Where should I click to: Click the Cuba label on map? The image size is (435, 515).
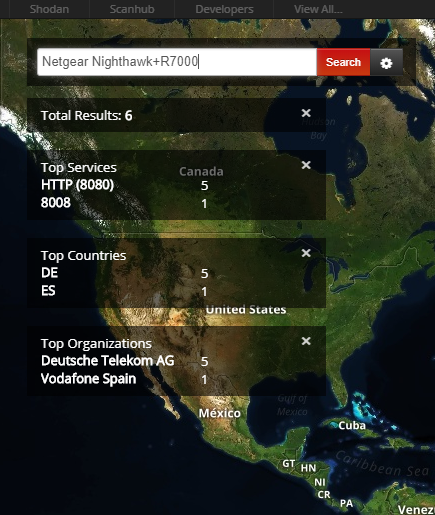point(352,426)
